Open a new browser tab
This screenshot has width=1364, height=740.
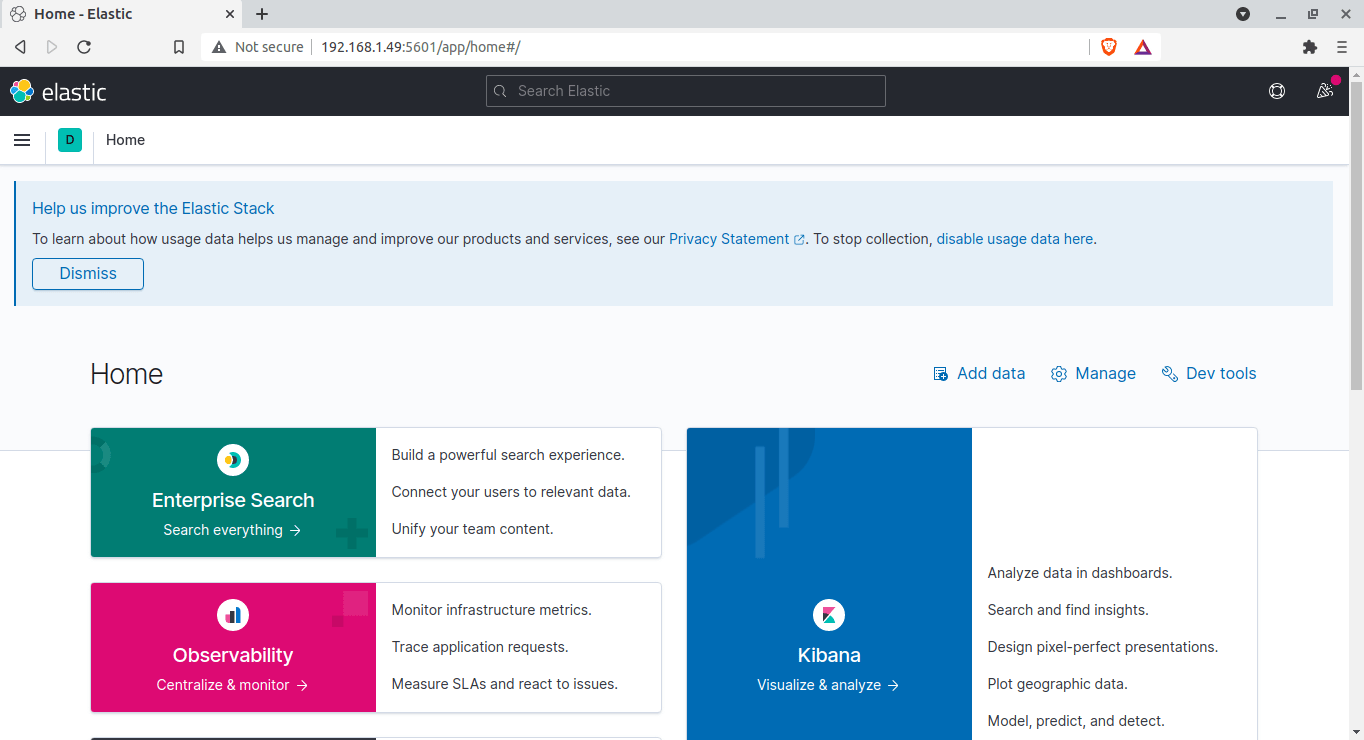tap(262, 14)
